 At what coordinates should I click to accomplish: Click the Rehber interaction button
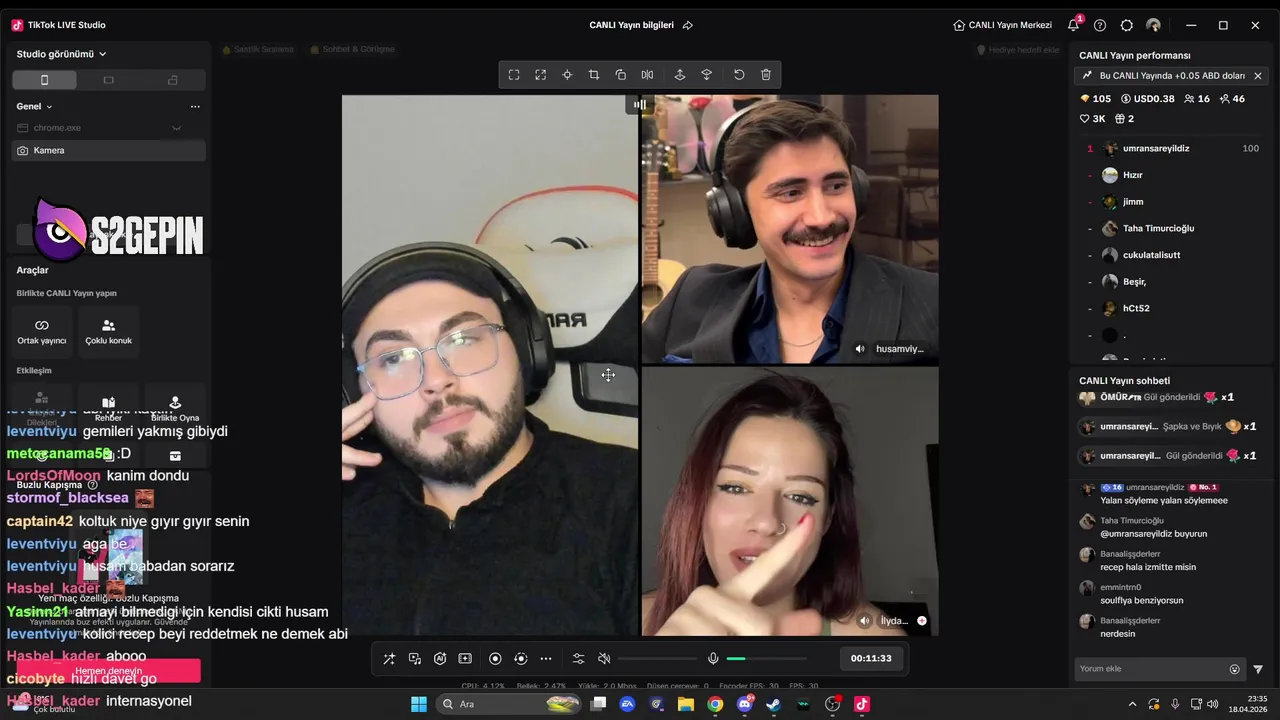tap(108, 408)
